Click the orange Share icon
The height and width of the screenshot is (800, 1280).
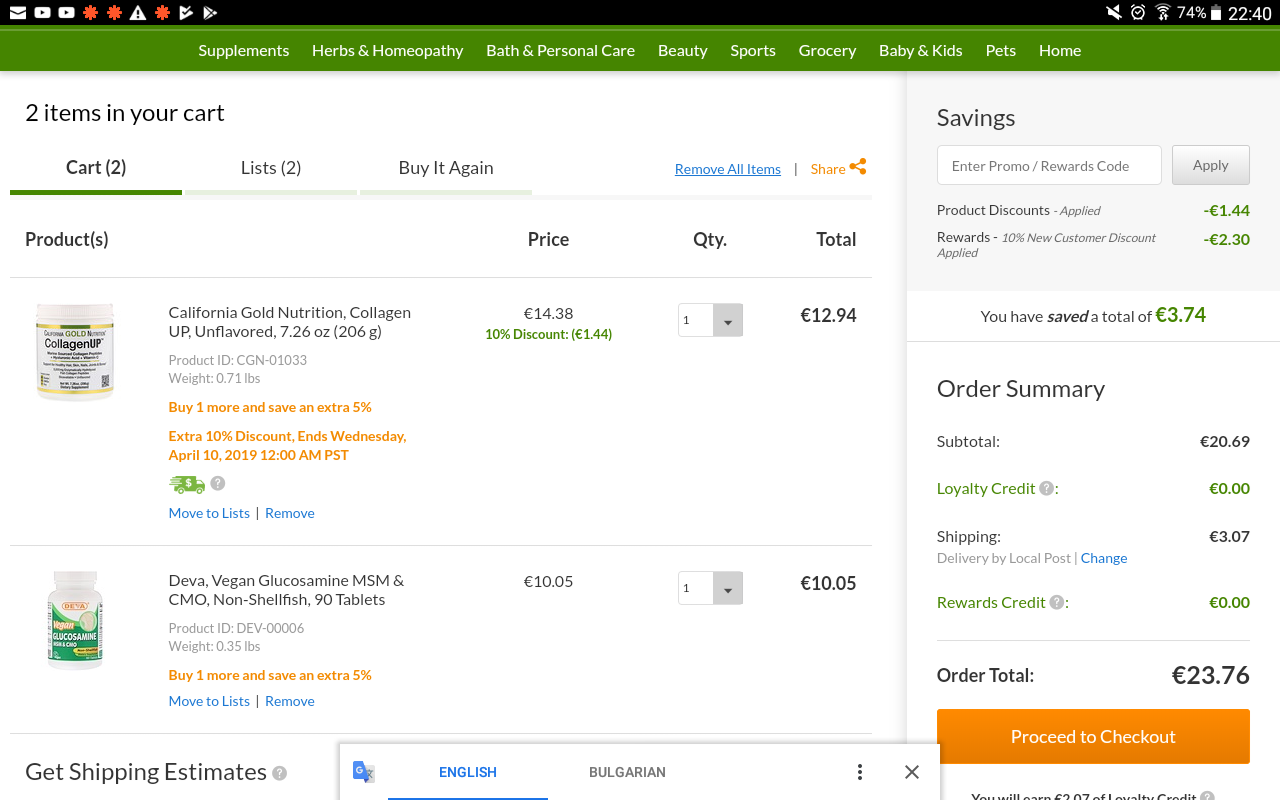pos(857,167)
